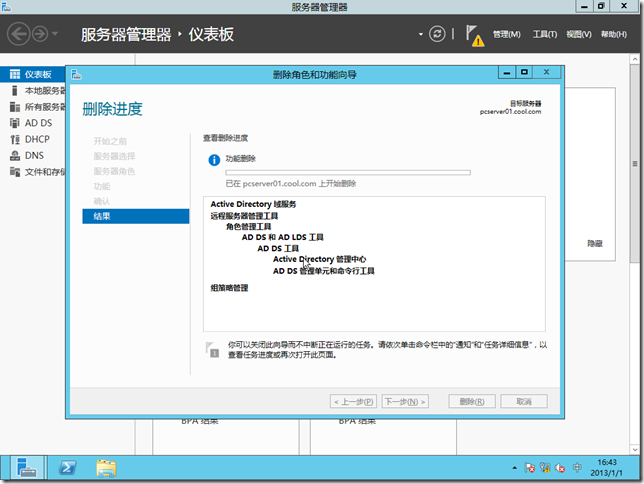Click target server pcserver01.cool.com text
Screen dimensions: 644x484
coord(511,112)
